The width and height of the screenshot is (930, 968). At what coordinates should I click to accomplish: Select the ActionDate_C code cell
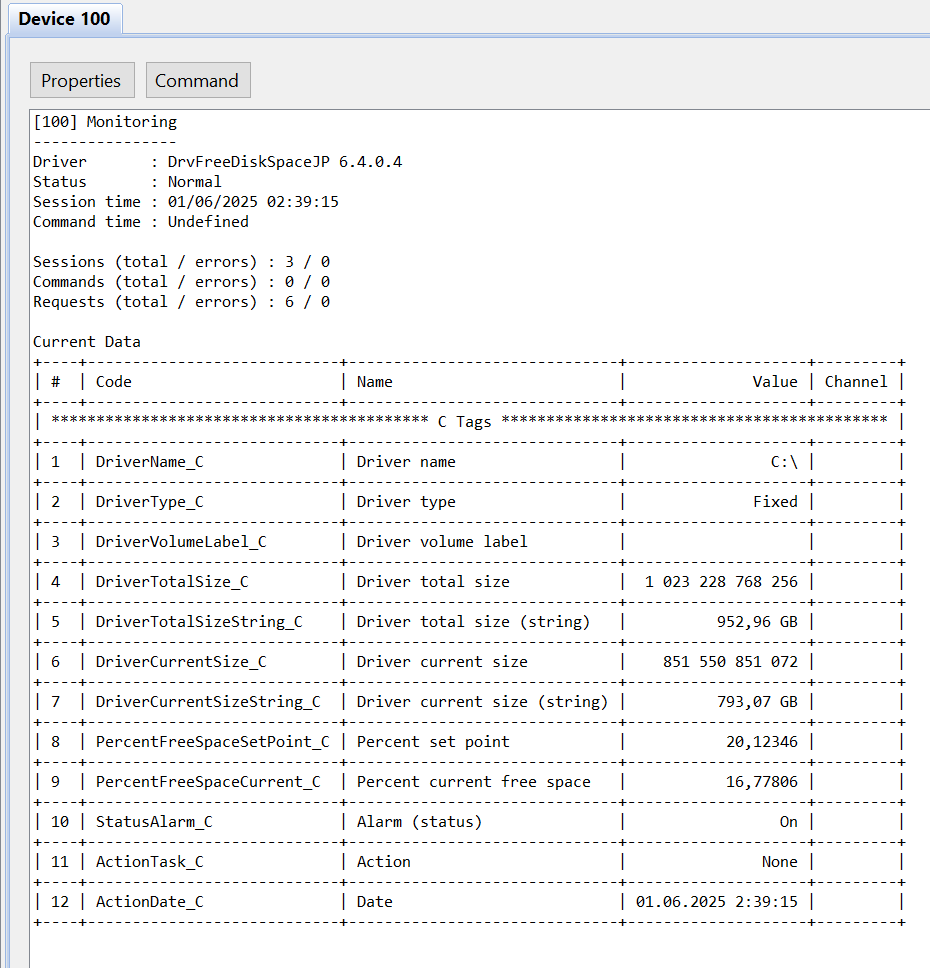click(149, 902)
